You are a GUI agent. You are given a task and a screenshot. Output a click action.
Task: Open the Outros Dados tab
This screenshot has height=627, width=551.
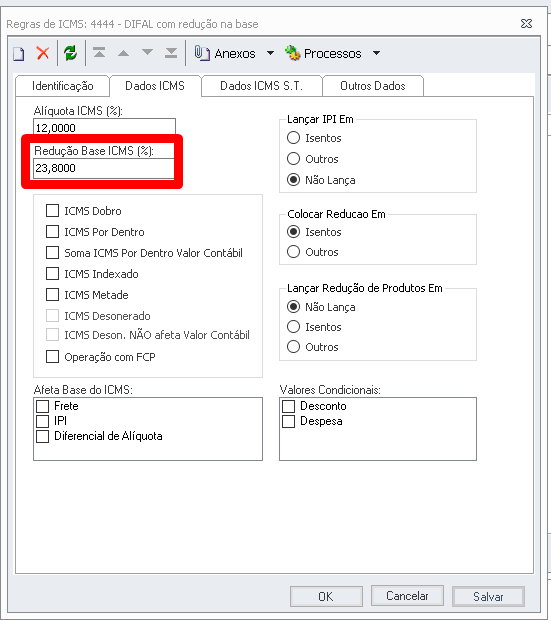coord(373,86)
